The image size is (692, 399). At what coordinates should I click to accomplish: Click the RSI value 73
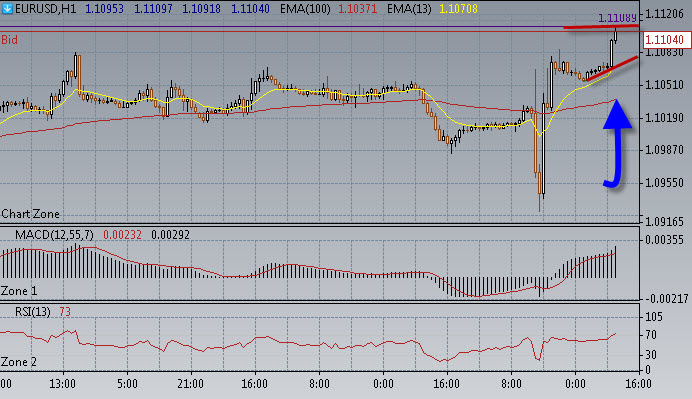pyautogui.click(x=65, y=312)
